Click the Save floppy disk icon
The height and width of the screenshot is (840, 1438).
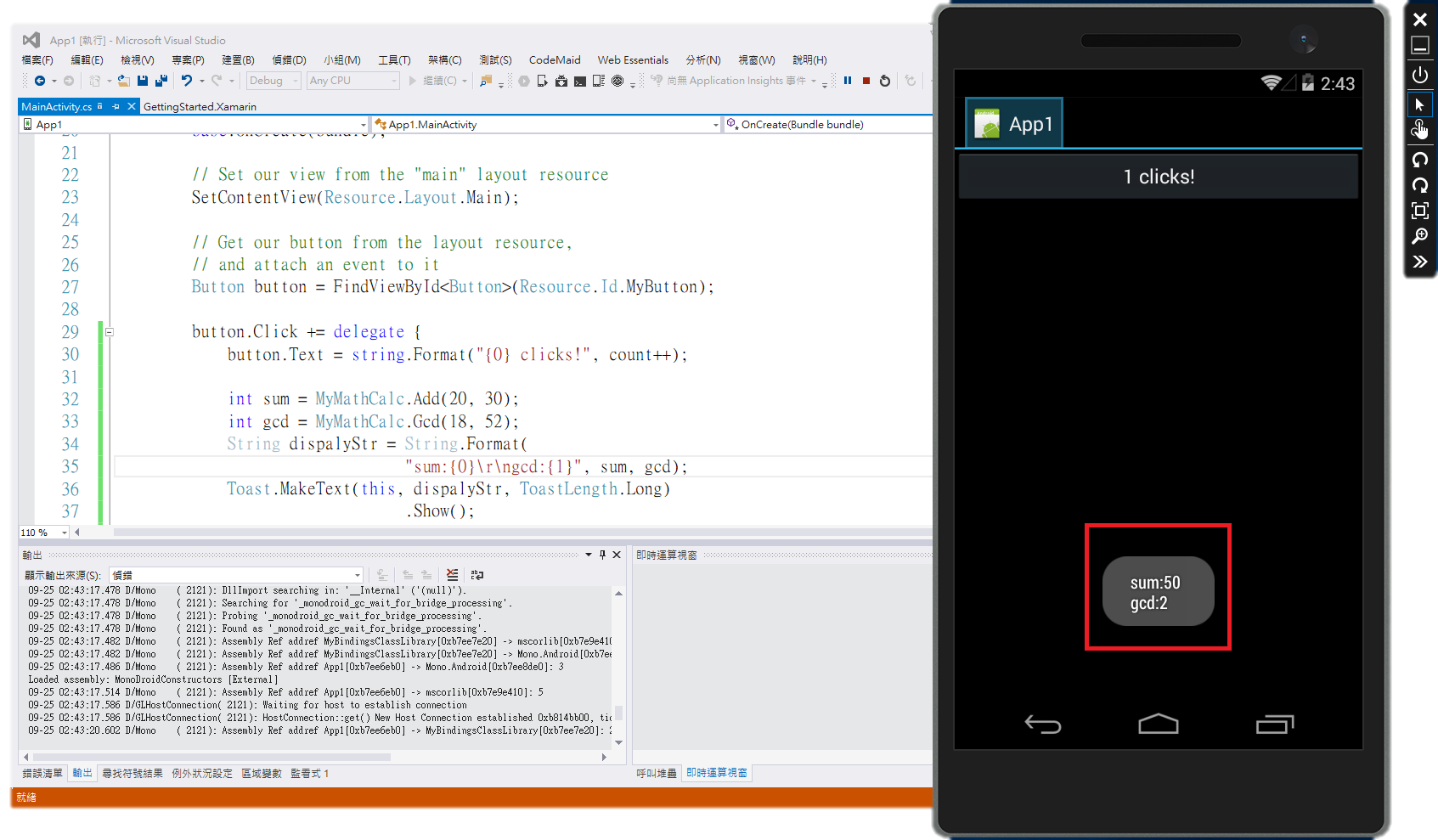(x=143, y=81)
